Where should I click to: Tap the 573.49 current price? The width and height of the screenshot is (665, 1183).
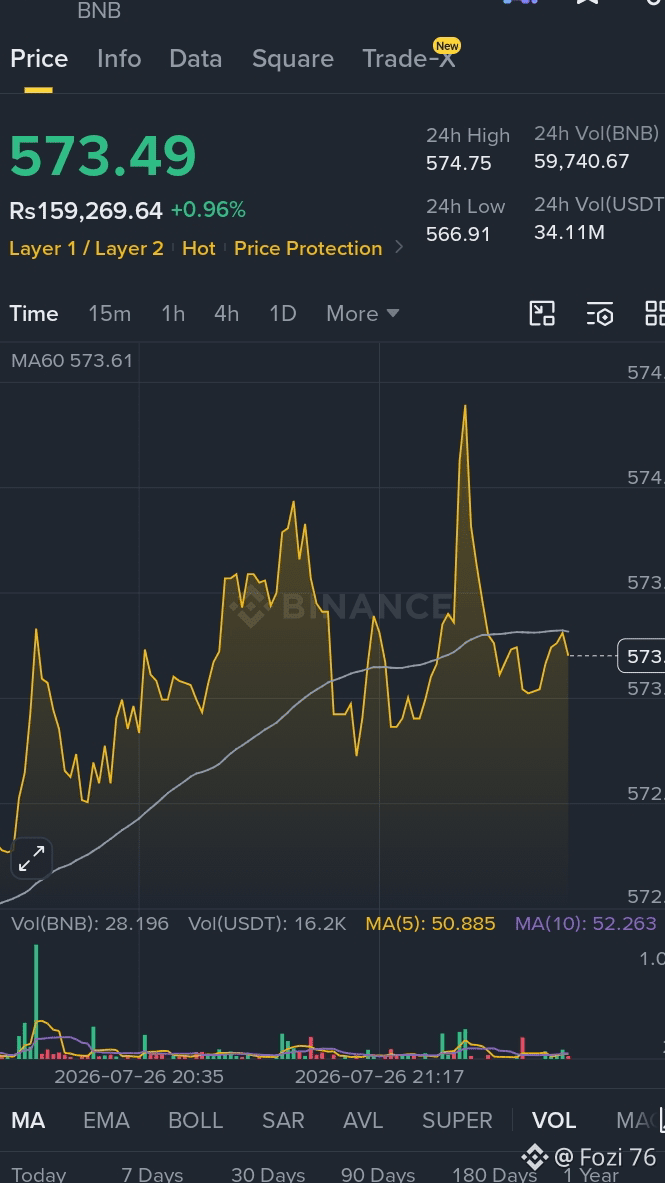pos(103,156)
